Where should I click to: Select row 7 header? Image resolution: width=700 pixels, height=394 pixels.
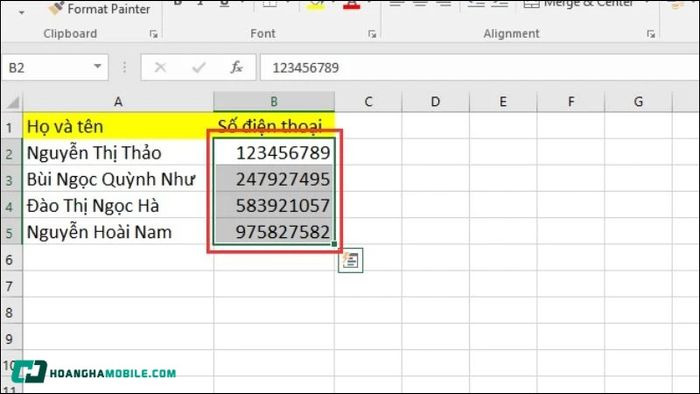click(12, 285)
